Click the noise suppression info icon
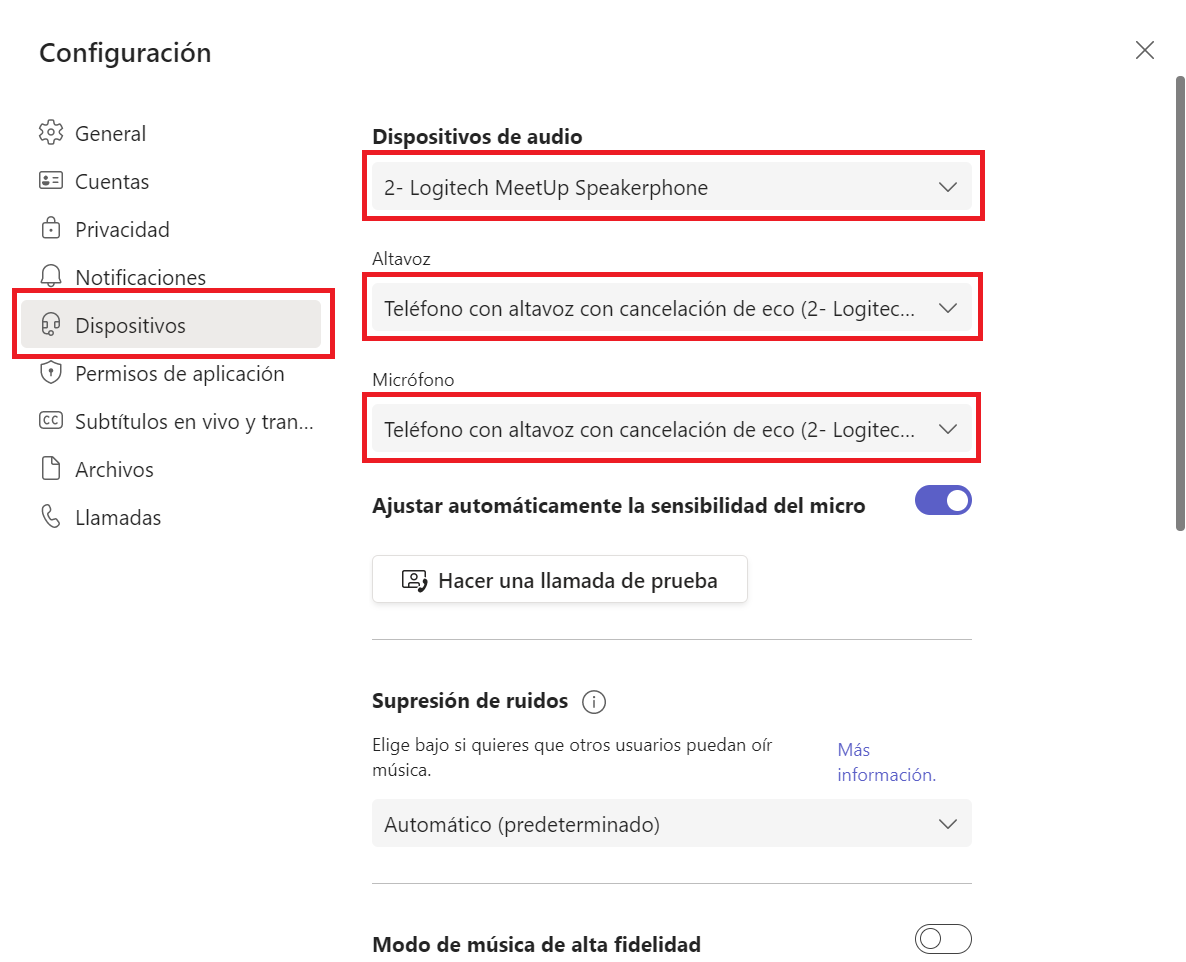 point(594,702)
